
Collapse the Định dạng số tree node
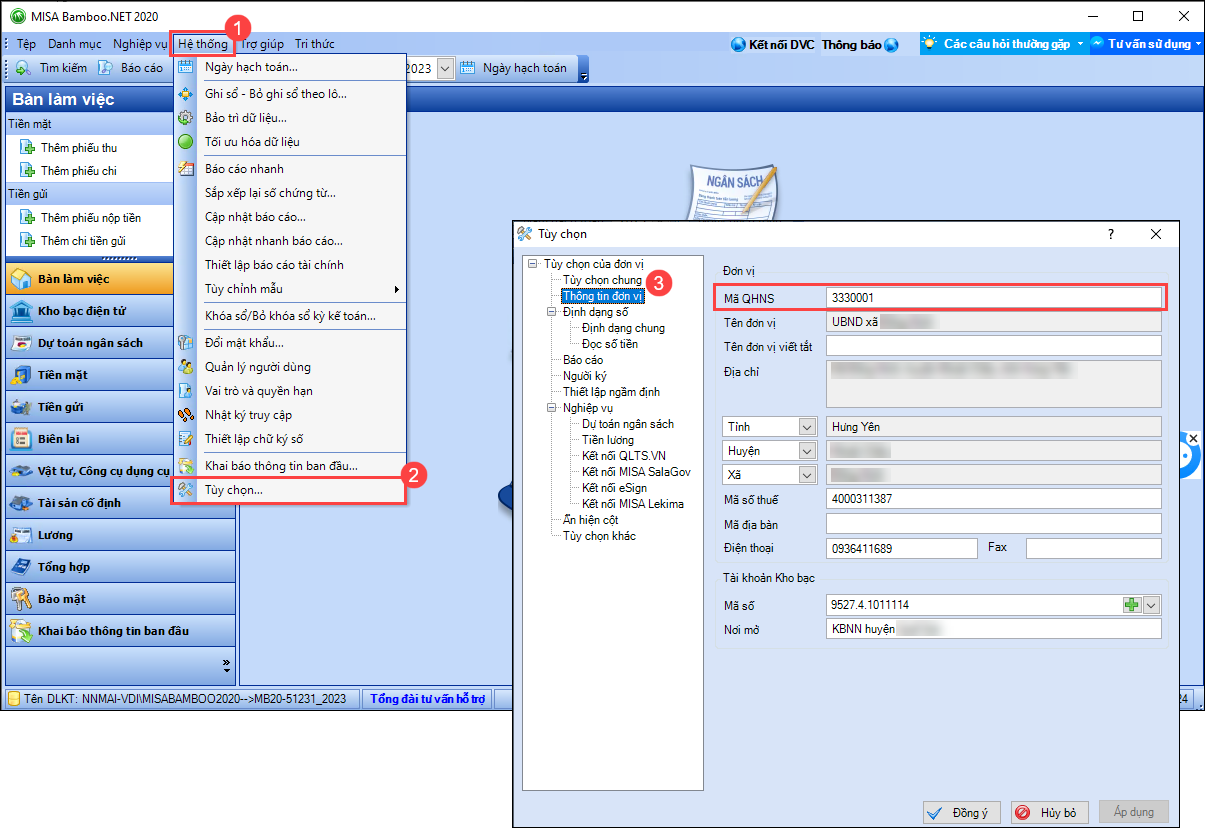[553, 312]
